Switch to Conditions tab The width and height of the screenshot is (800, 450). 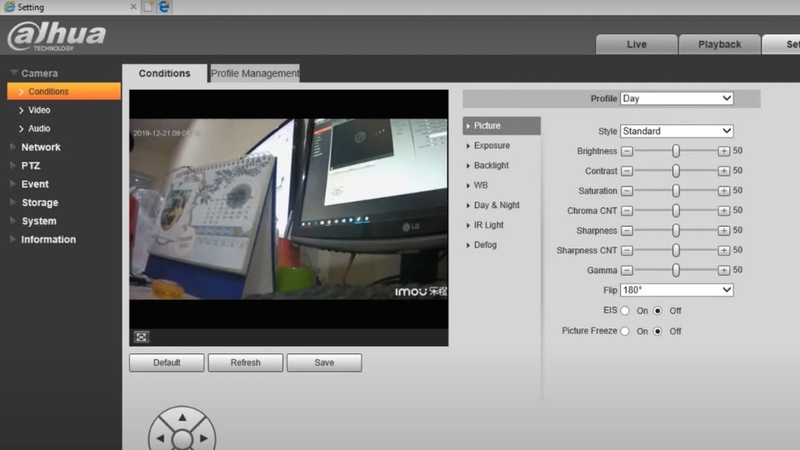click(164, 73)
